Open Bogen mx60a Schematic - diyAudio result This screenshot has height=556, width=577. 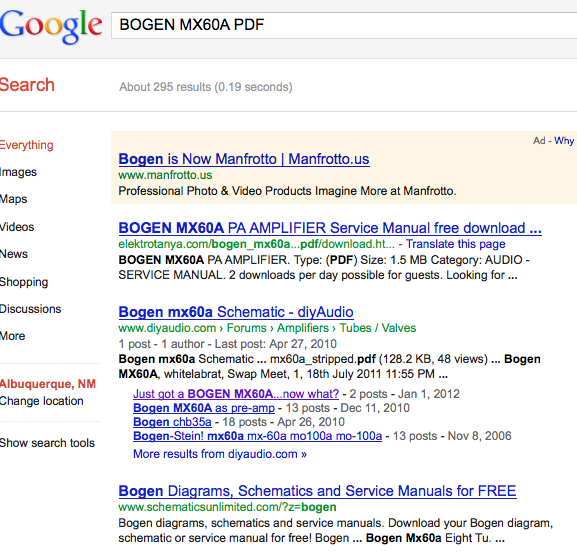pyautogui.click(x=236, y=312)
